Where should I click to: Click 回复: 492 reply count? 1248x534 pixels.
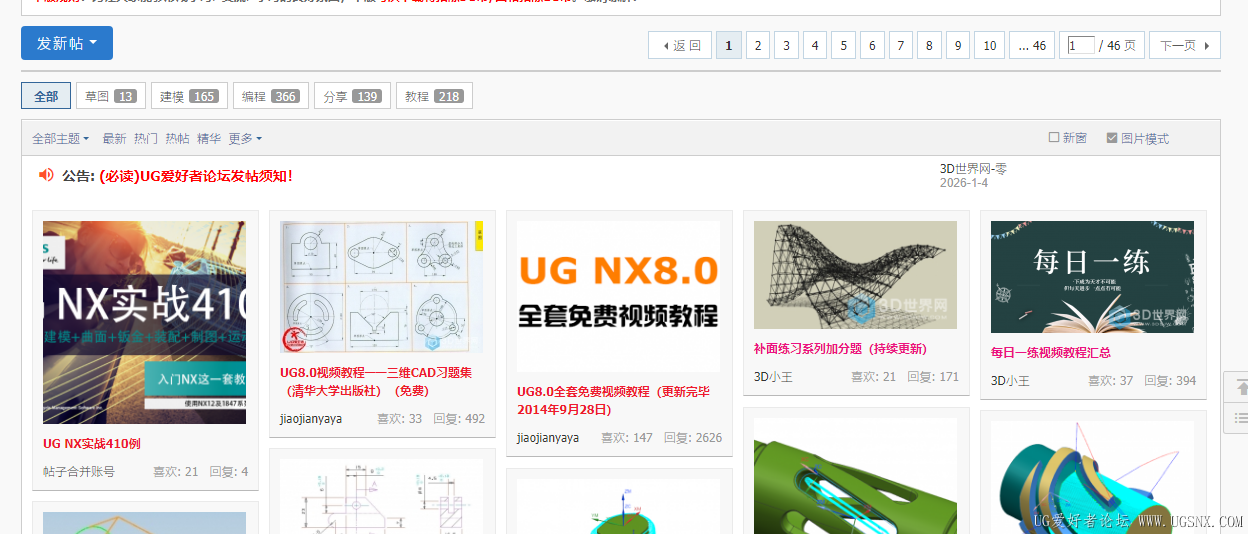pos(459,418)
